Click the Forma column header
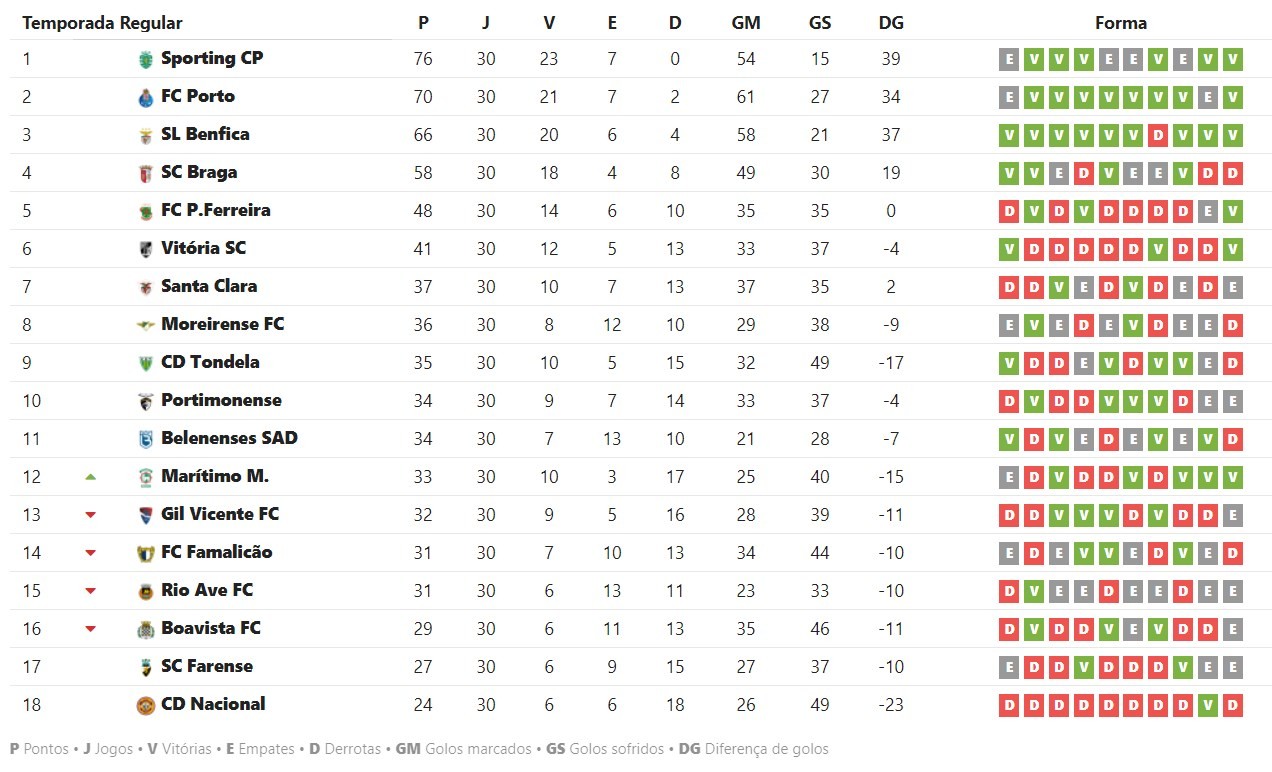The width and height of the screenshot is (1272, 772). pyautogui.click(x=1121, y=23)
